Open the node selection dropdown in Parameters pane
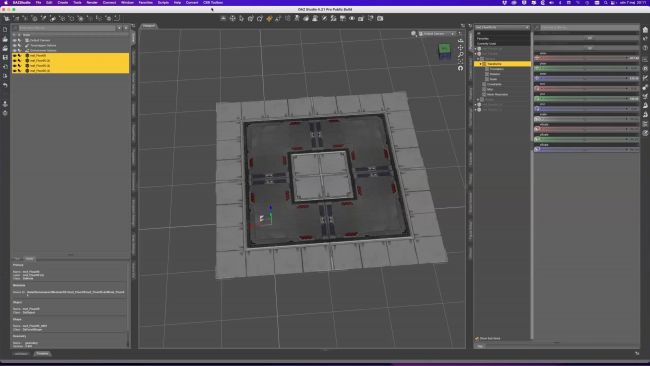 coord(502,27)
